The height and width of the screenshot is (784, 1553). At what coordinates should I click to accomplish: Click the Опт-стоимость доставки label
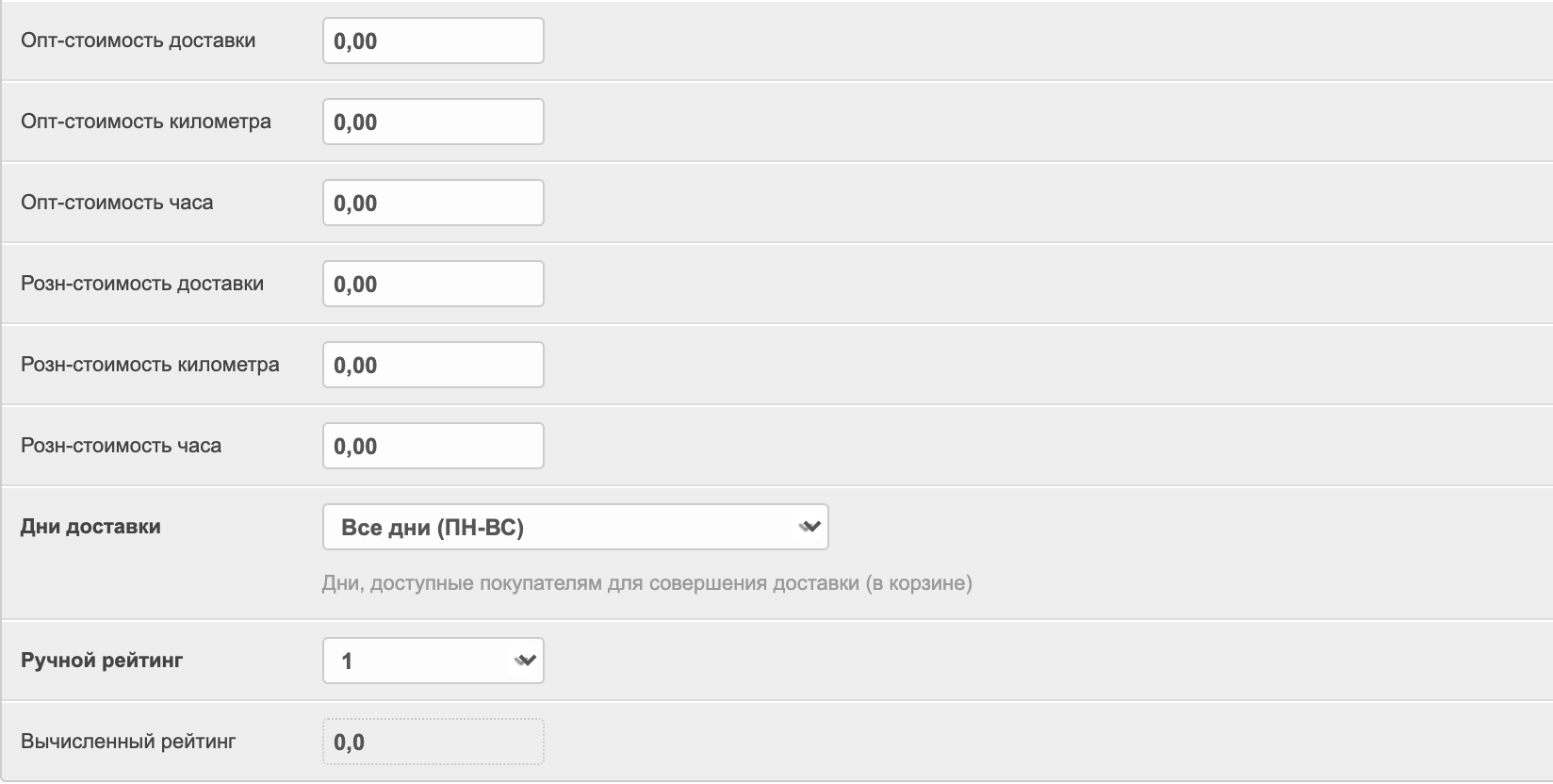[x=138, y=41]
